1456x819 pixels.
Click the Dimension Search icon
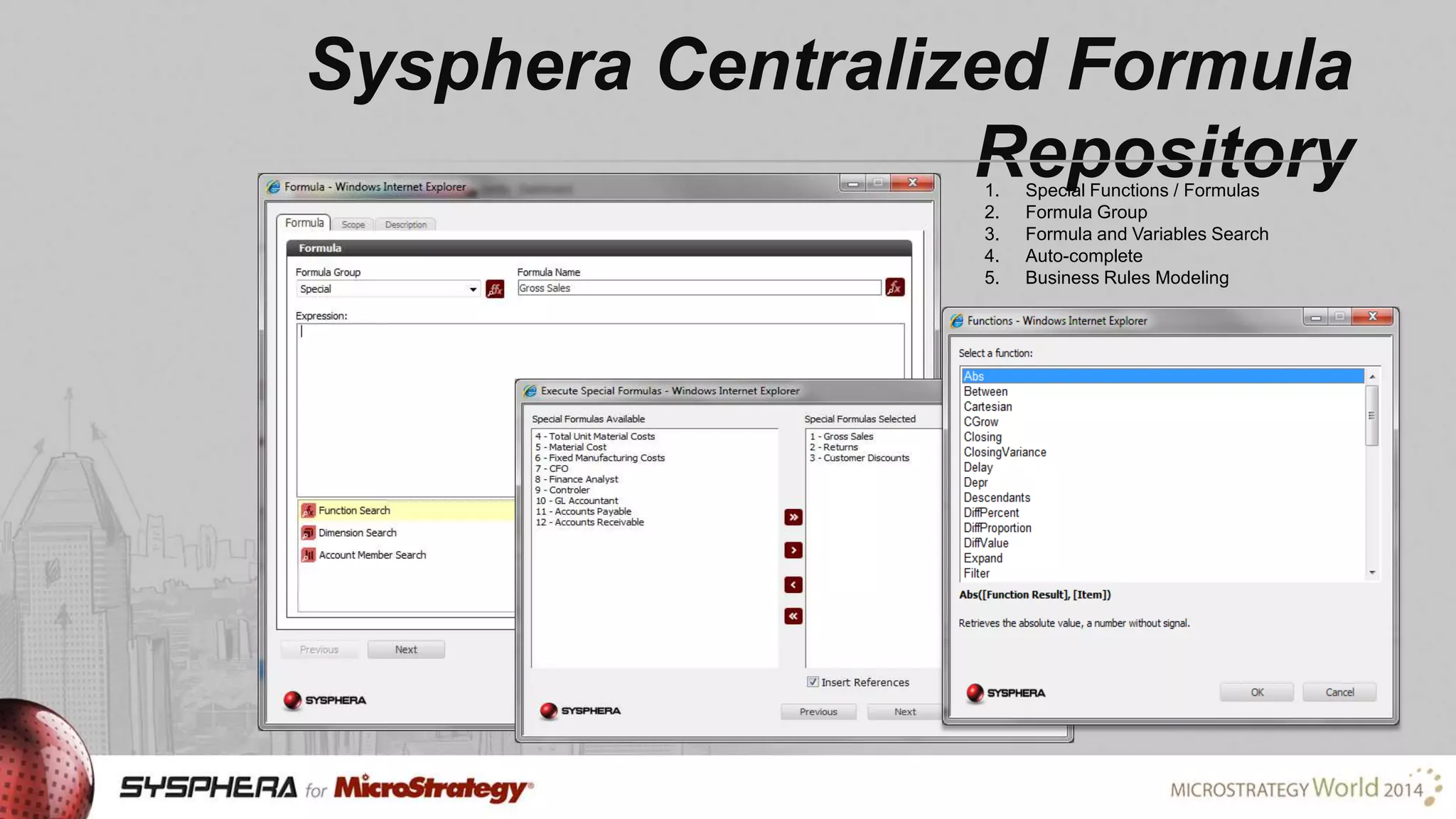pyautogui.click(x=308, y=532)
